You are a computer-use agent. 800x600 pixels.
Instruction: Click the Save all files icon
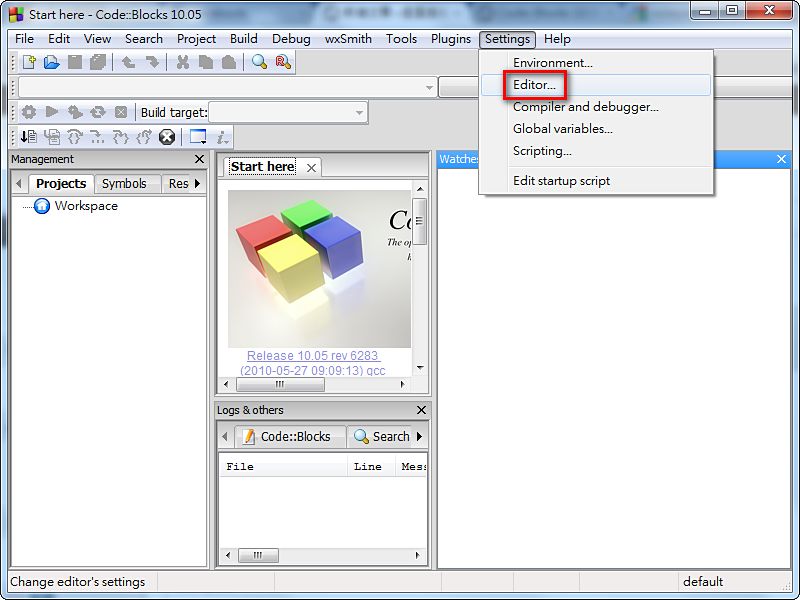(x=97, y=62)
